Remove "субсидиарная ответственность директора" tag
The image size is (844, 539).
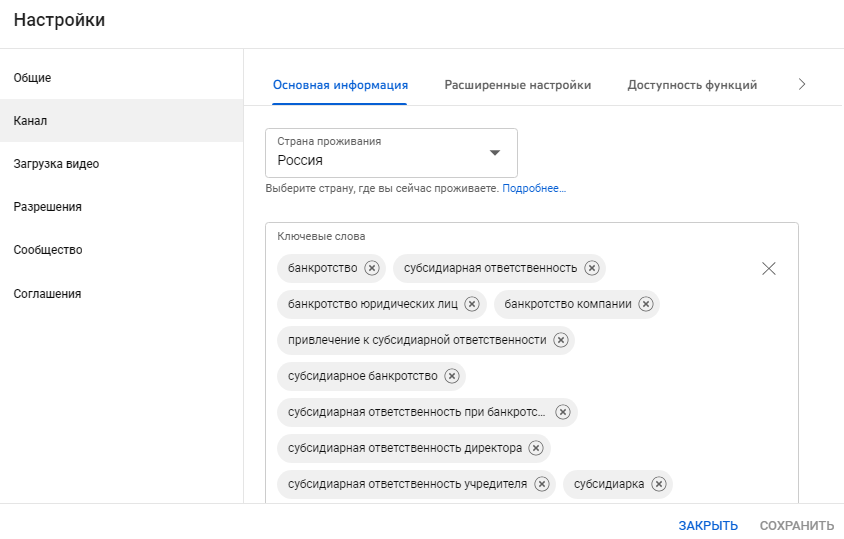pos(536,448)
